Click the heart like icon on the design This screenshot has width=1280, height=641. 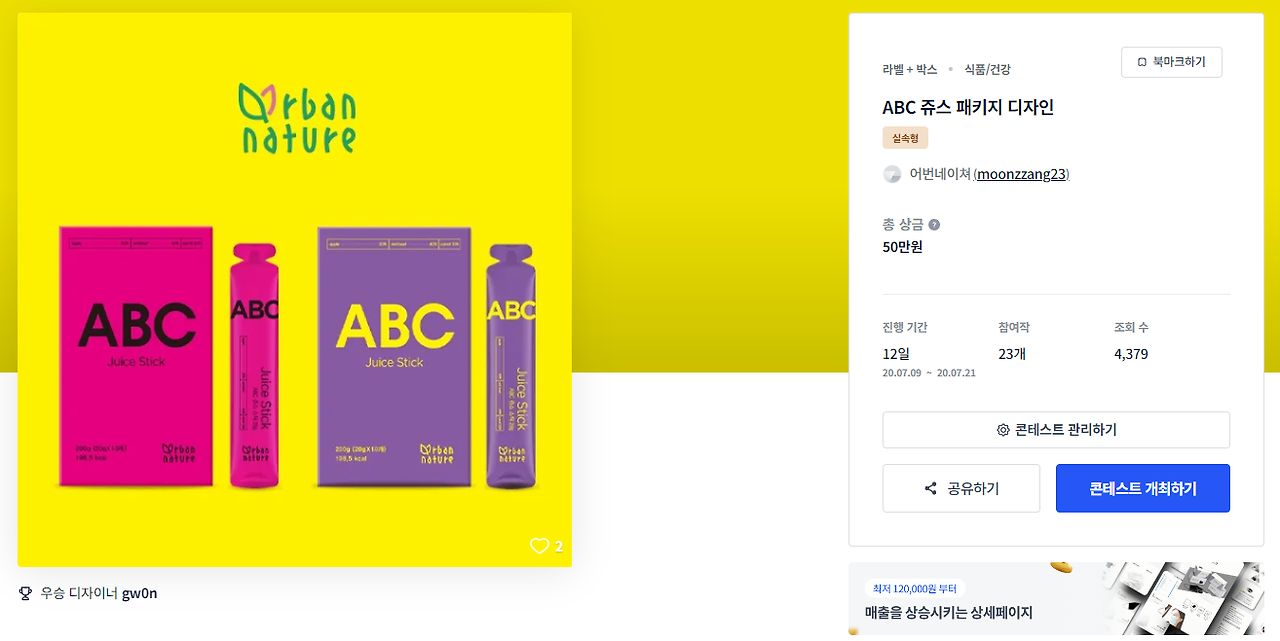(x=539, y=546)
